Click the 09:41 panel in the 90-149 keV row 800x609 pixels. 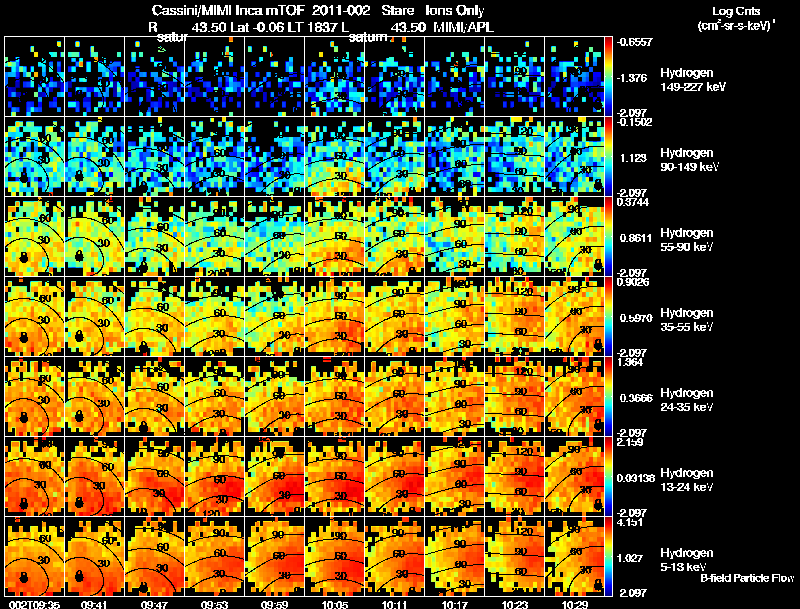coord(95,156)
